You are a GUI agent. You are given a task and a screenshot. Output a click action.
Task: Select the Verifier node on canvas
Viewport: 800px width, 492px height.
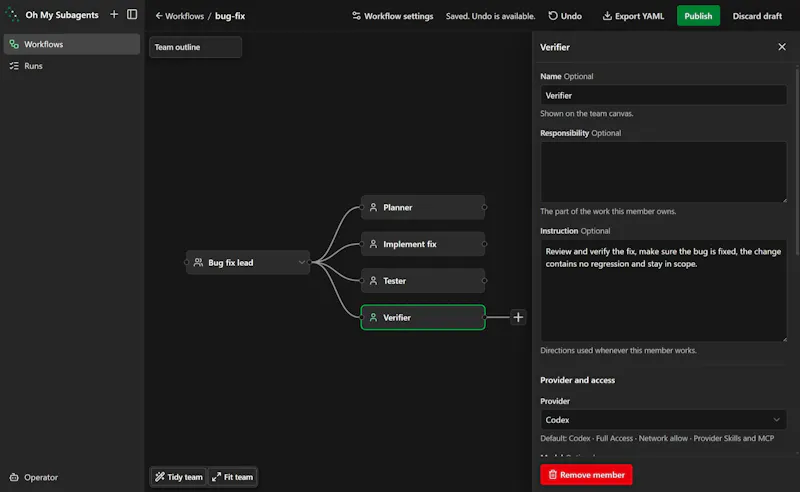[x=423, y=317]
